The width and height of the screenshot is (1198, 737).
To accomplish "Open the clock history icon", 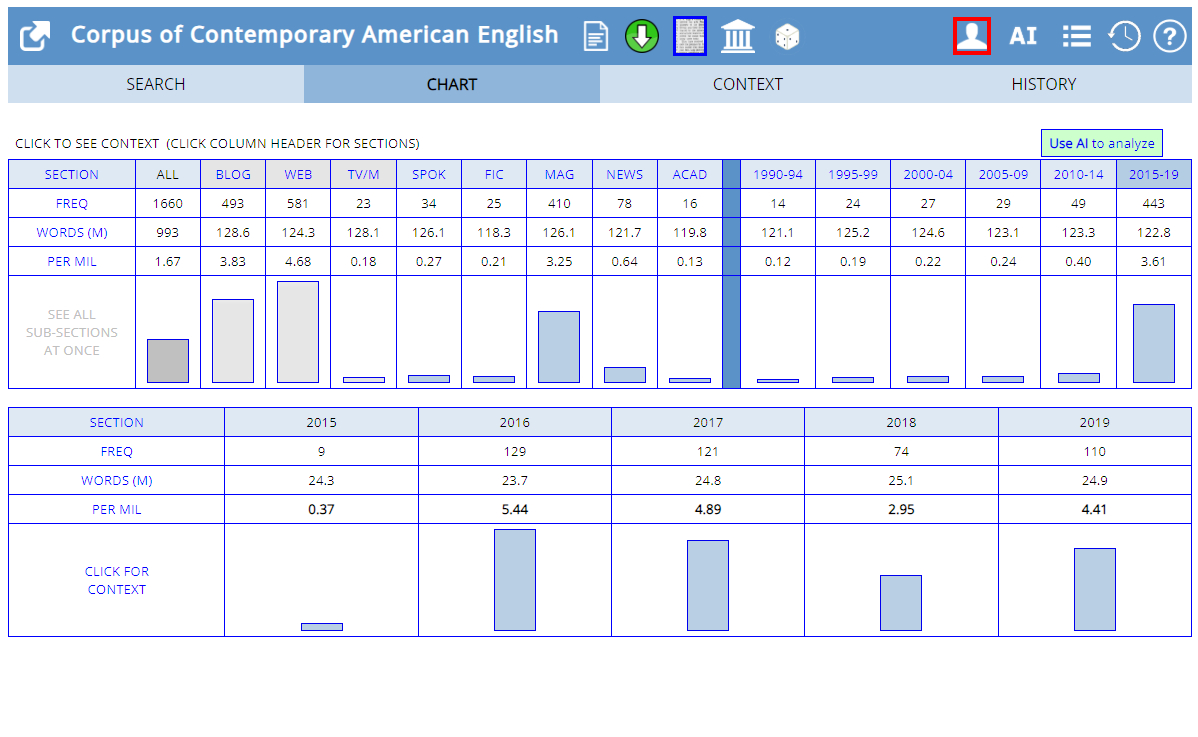I will pyautogui.click(x=1124, y=36).
